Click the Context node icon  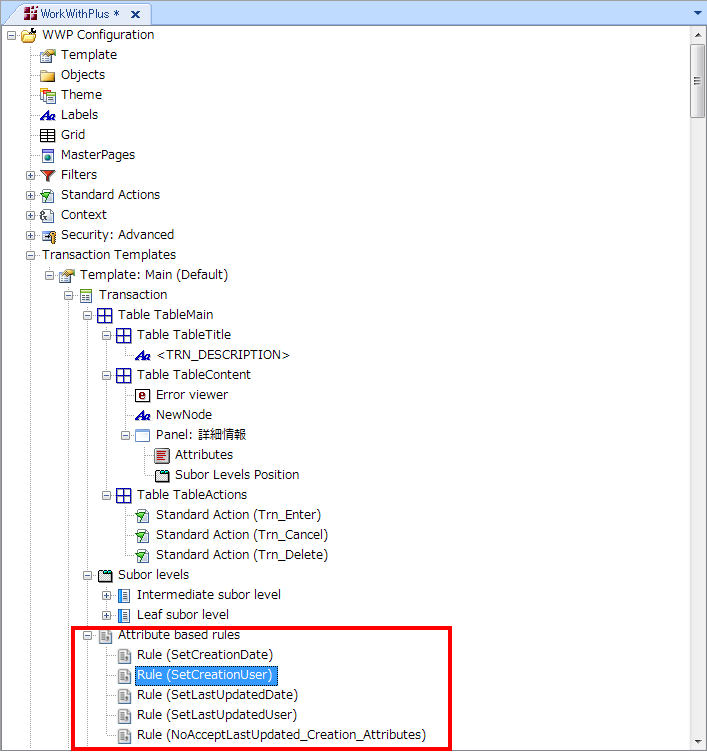47,216
